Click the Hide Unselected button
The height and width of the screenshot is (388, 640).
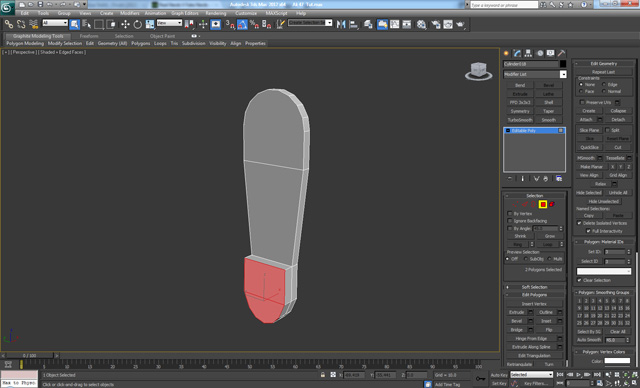click(603, 201)
